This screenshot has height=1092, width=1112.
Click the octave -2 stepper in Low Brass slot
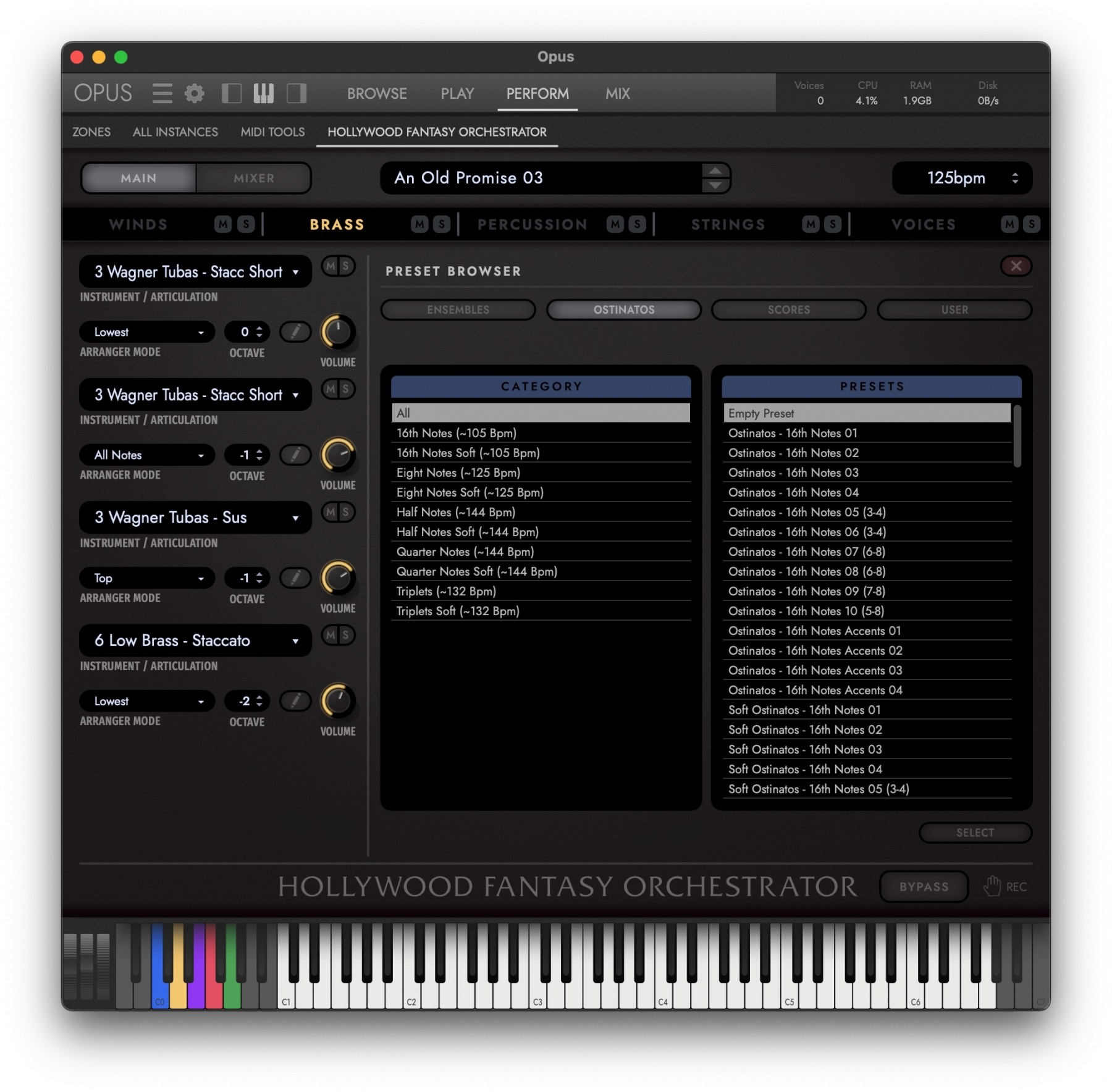(x=259, y=701)
